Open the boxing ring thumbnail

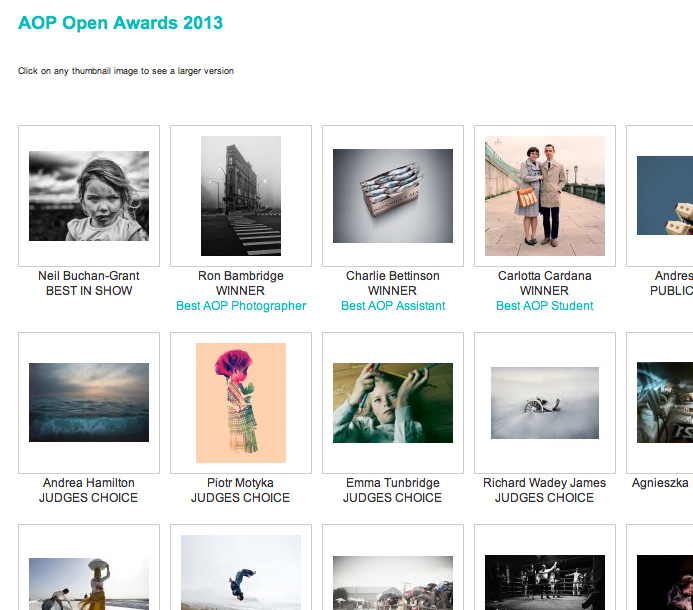(545, 583)
